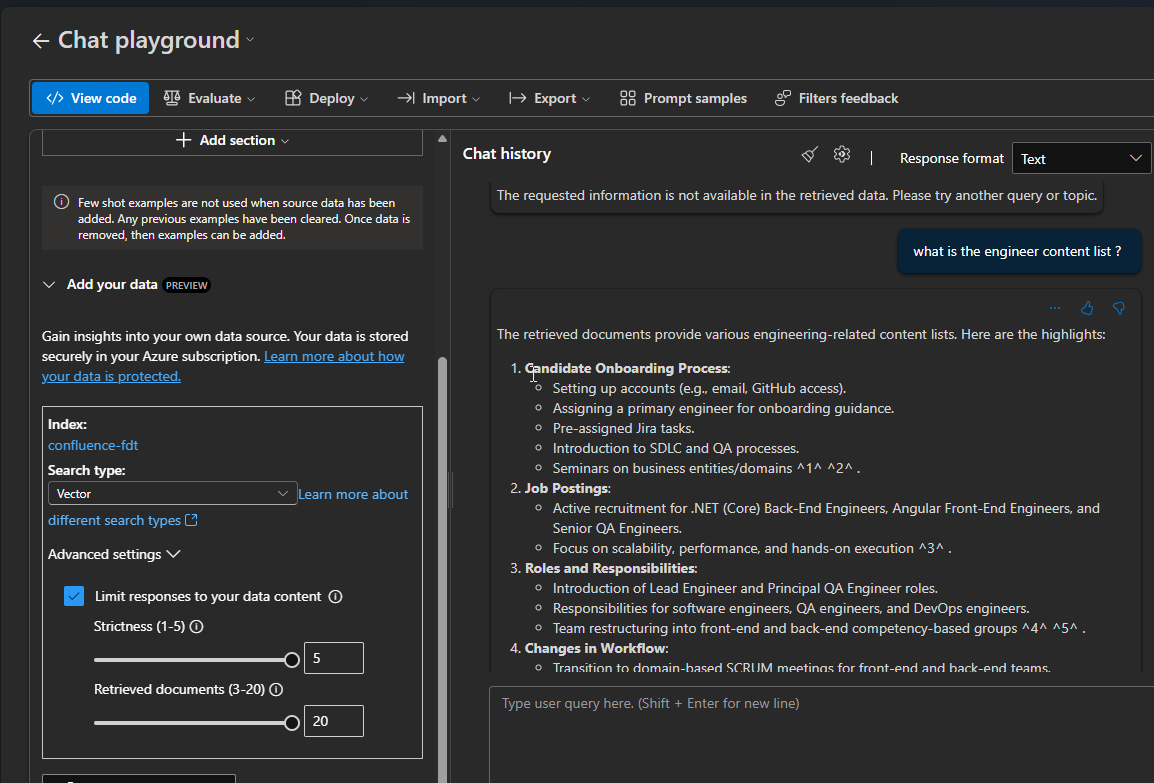Image resolution: width=1154 pixels, height=783 pixels.
Task: Click the 'Chat history' heading
Action: tap(506, 154)
